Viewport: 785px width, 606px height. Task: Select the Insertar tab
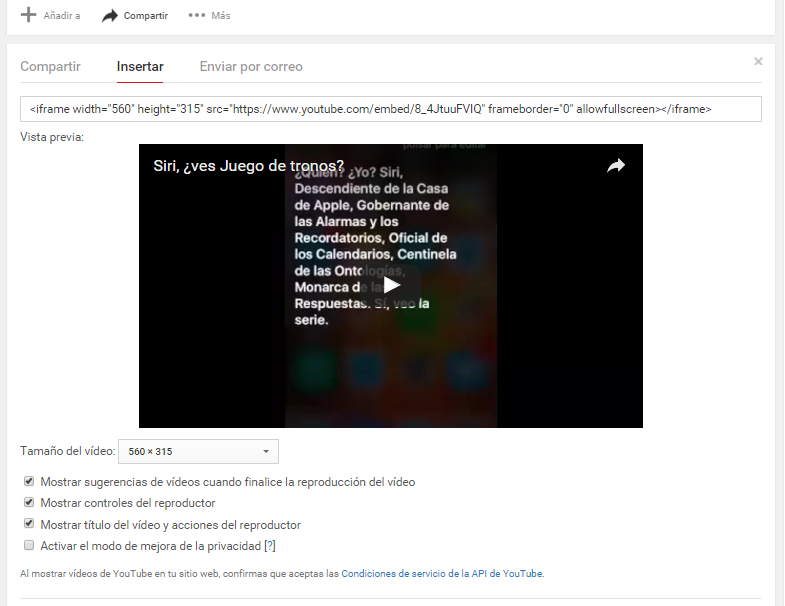(140, 67)
